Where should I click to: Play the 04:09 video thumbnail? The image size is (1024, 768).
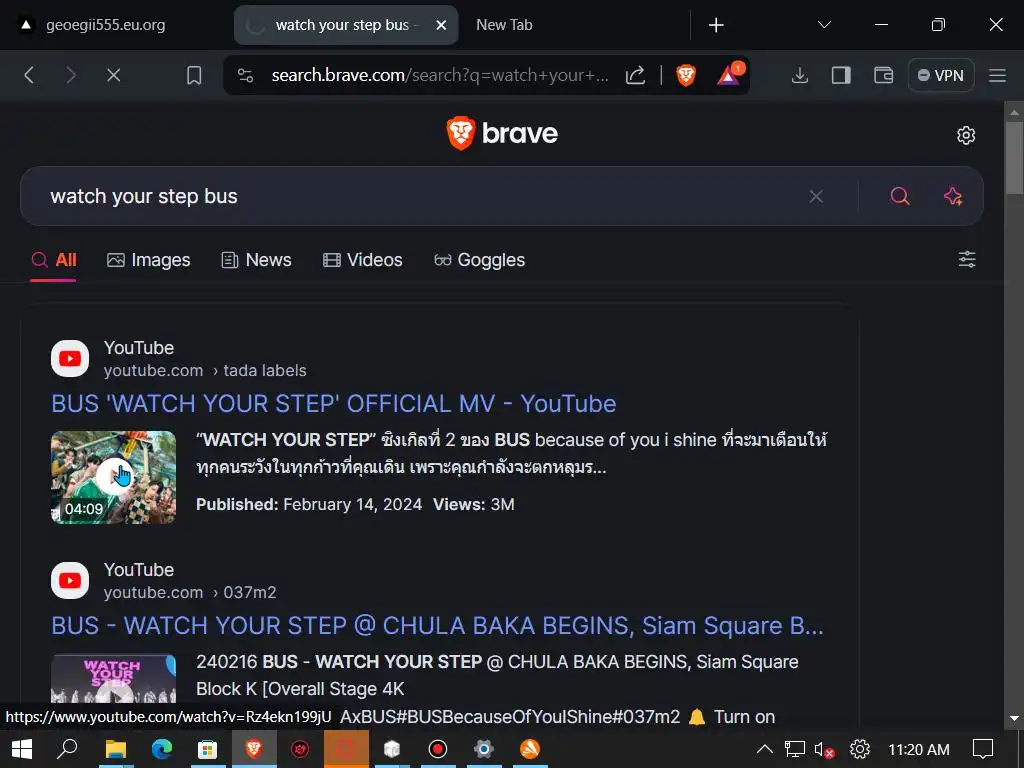pos(114,477)
